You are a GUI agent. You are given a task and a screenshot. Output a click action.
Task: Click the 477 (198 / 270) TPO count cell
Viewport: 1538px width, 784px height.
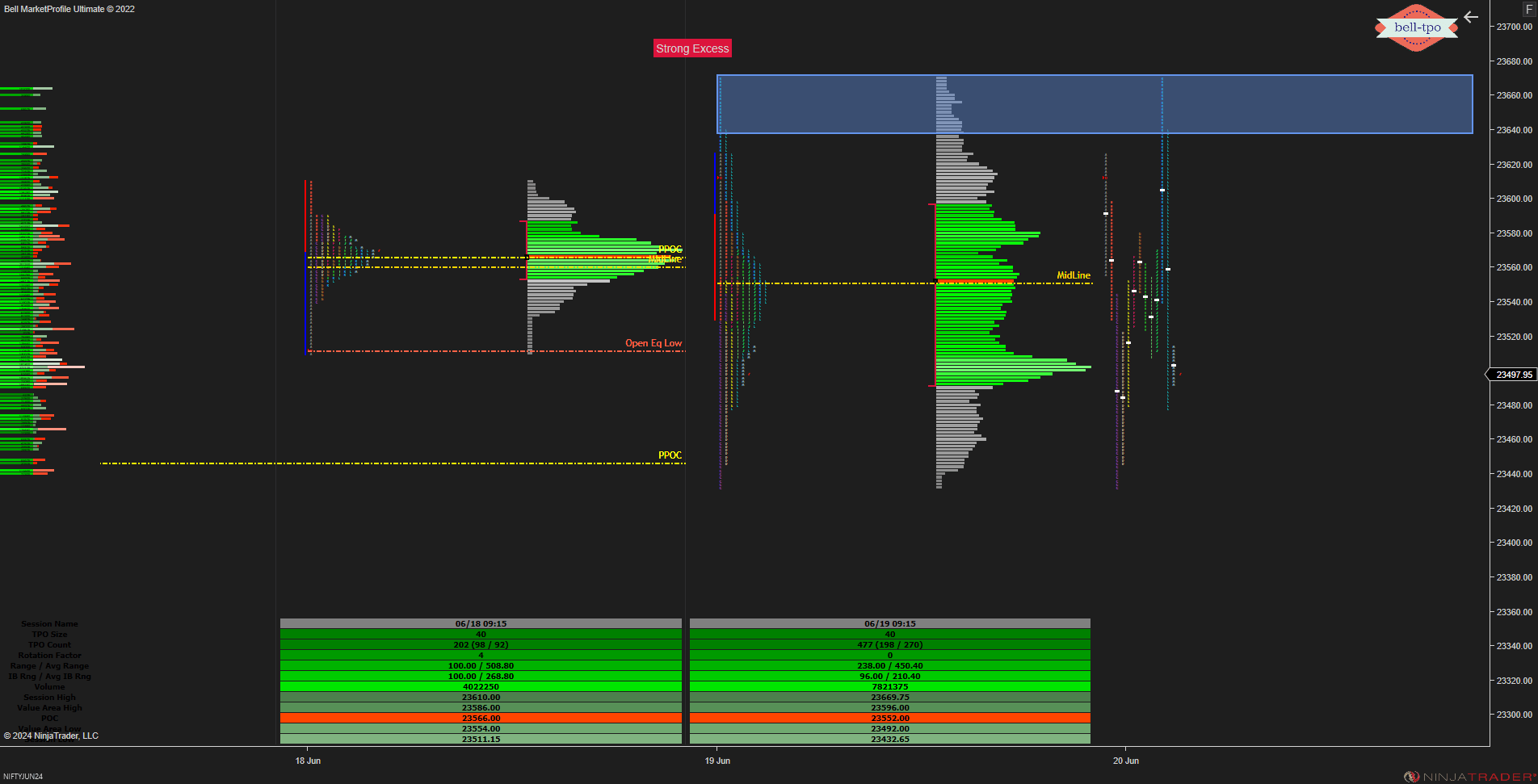coord(890,644)
